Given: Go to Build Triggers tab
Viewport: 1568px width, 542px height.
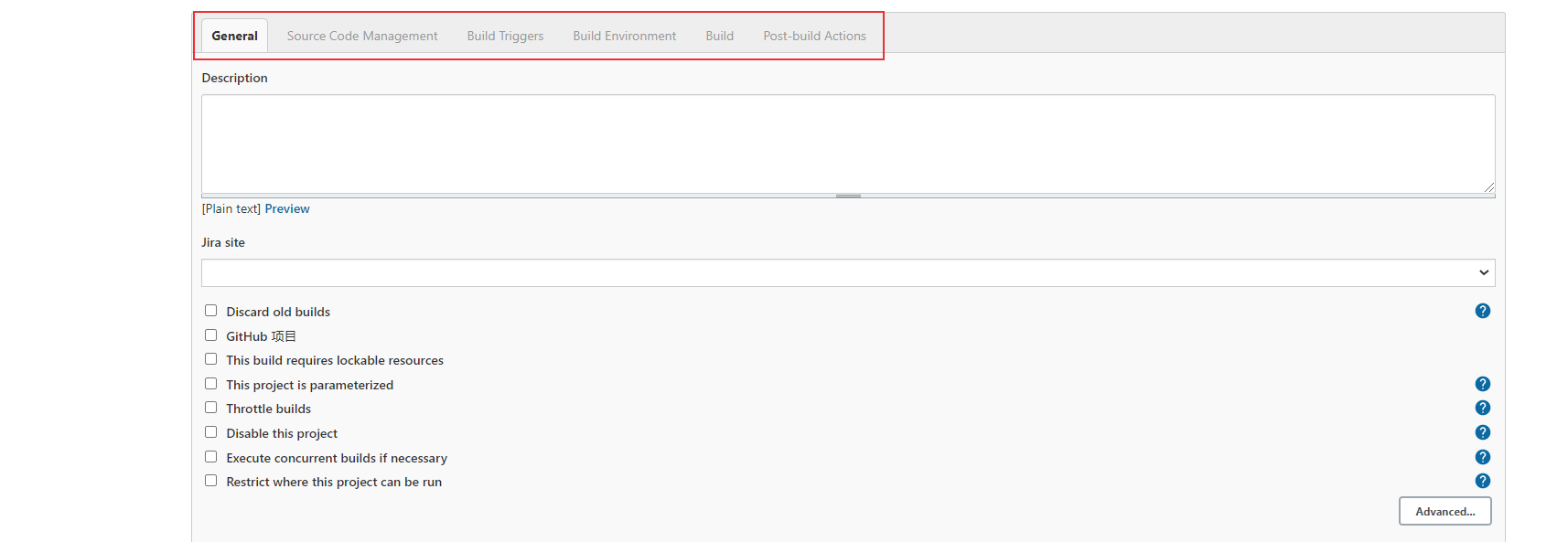Looking at the screenshot, I should coord(505,36).
